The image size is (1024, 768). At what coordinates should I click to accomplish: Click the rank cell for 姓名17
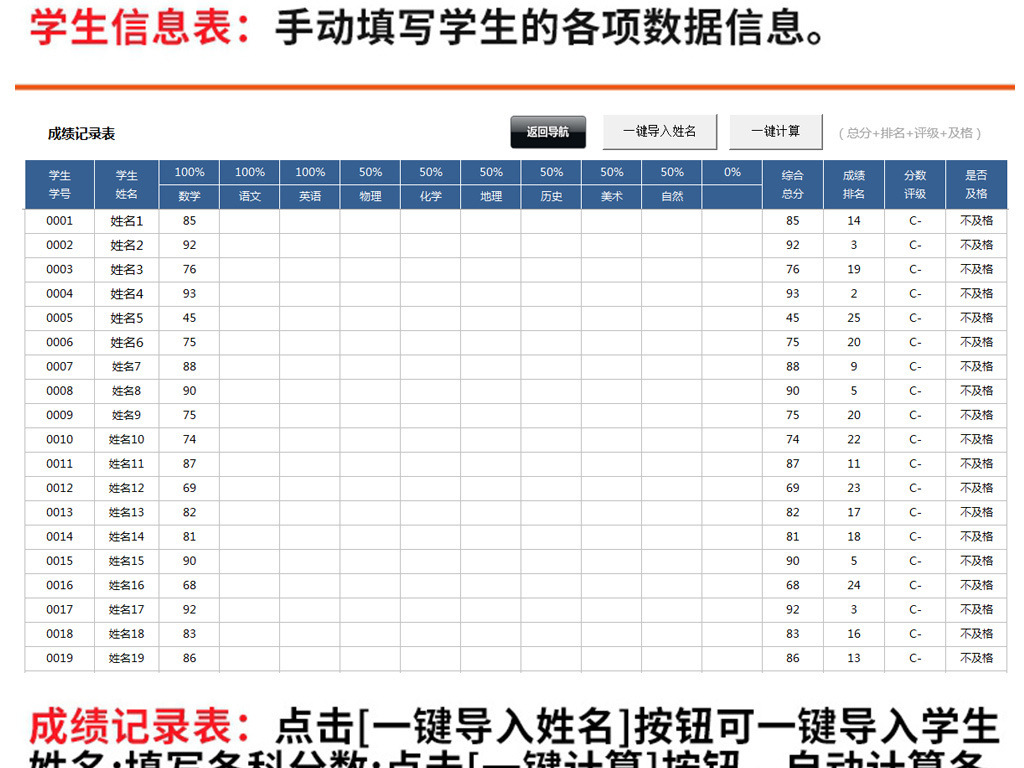[x=853, y=609]
